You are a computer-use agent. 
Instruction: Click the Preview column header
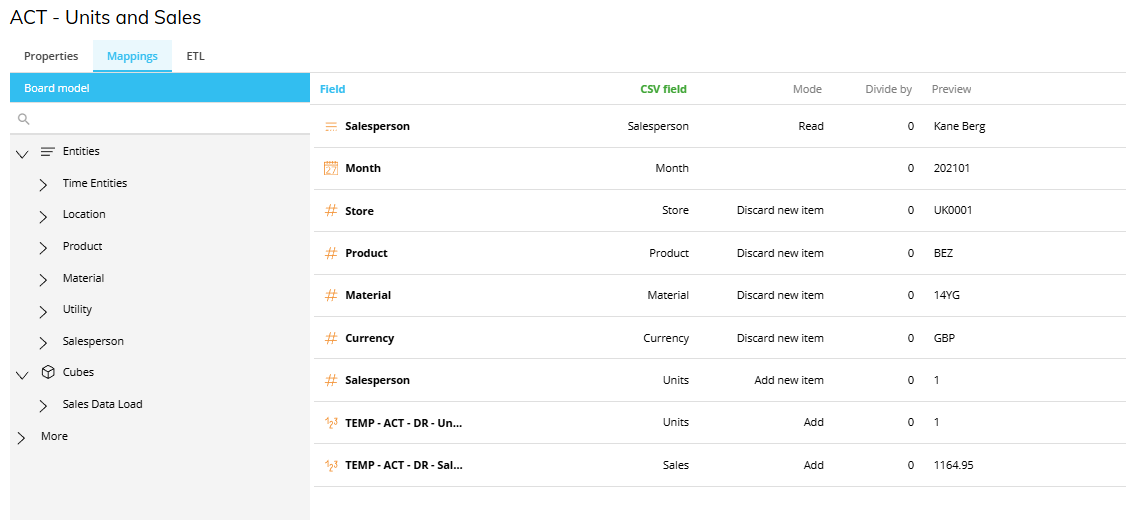pos(951,89)
